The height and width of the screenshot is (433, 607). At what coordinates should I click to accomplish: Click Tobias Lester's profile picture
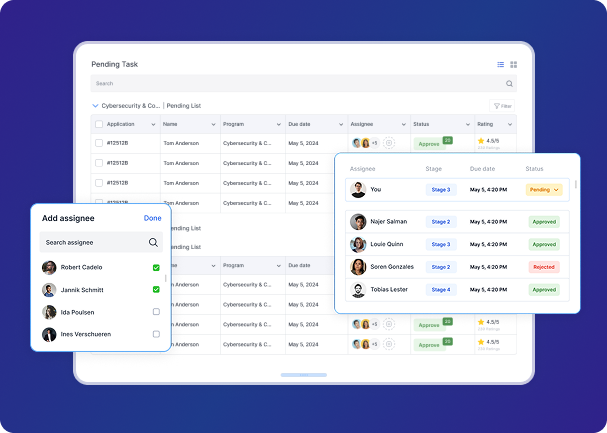pos(358,290)
